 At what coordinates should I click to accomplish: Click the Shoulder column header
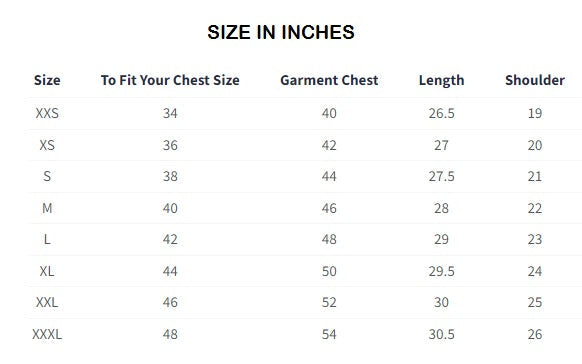535,80
